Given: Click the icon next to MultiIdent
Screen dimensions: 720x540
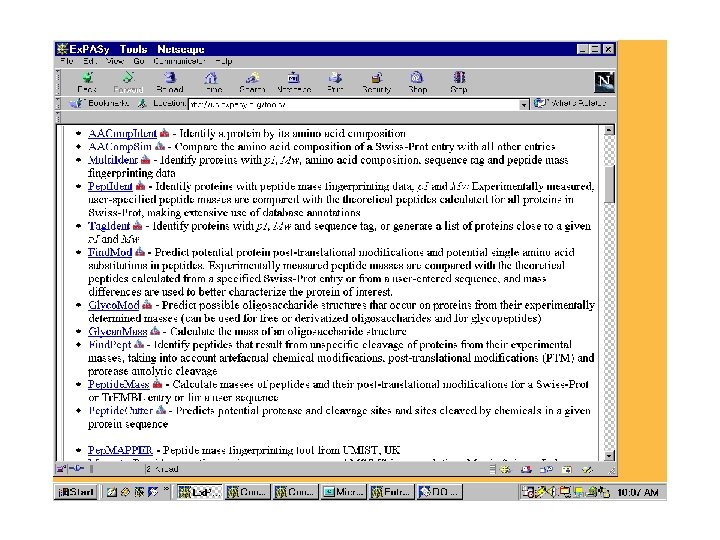Looking at the screenshot, I should [x=146, y=160].
